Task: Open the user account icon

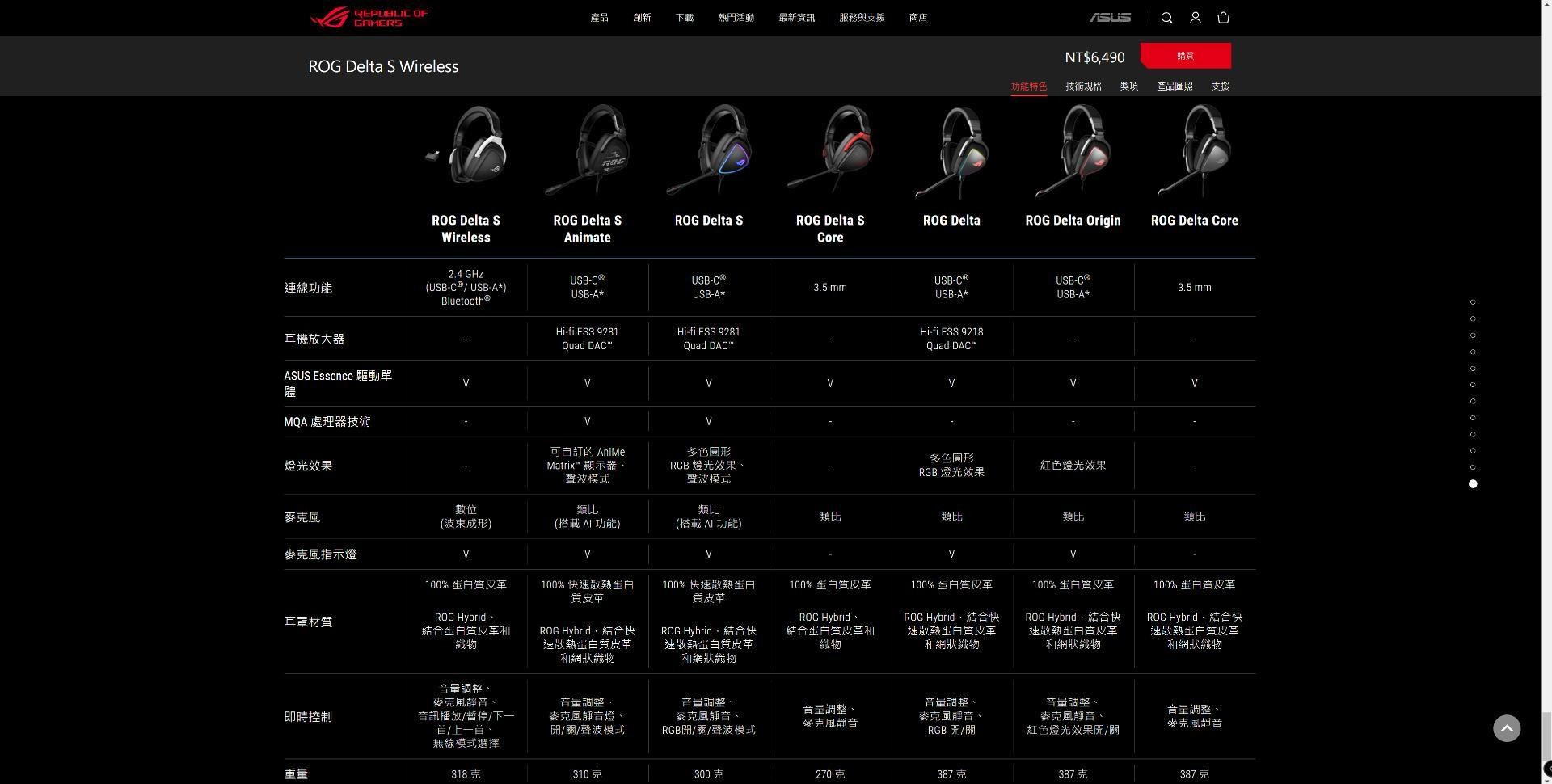Action: 1195,17
